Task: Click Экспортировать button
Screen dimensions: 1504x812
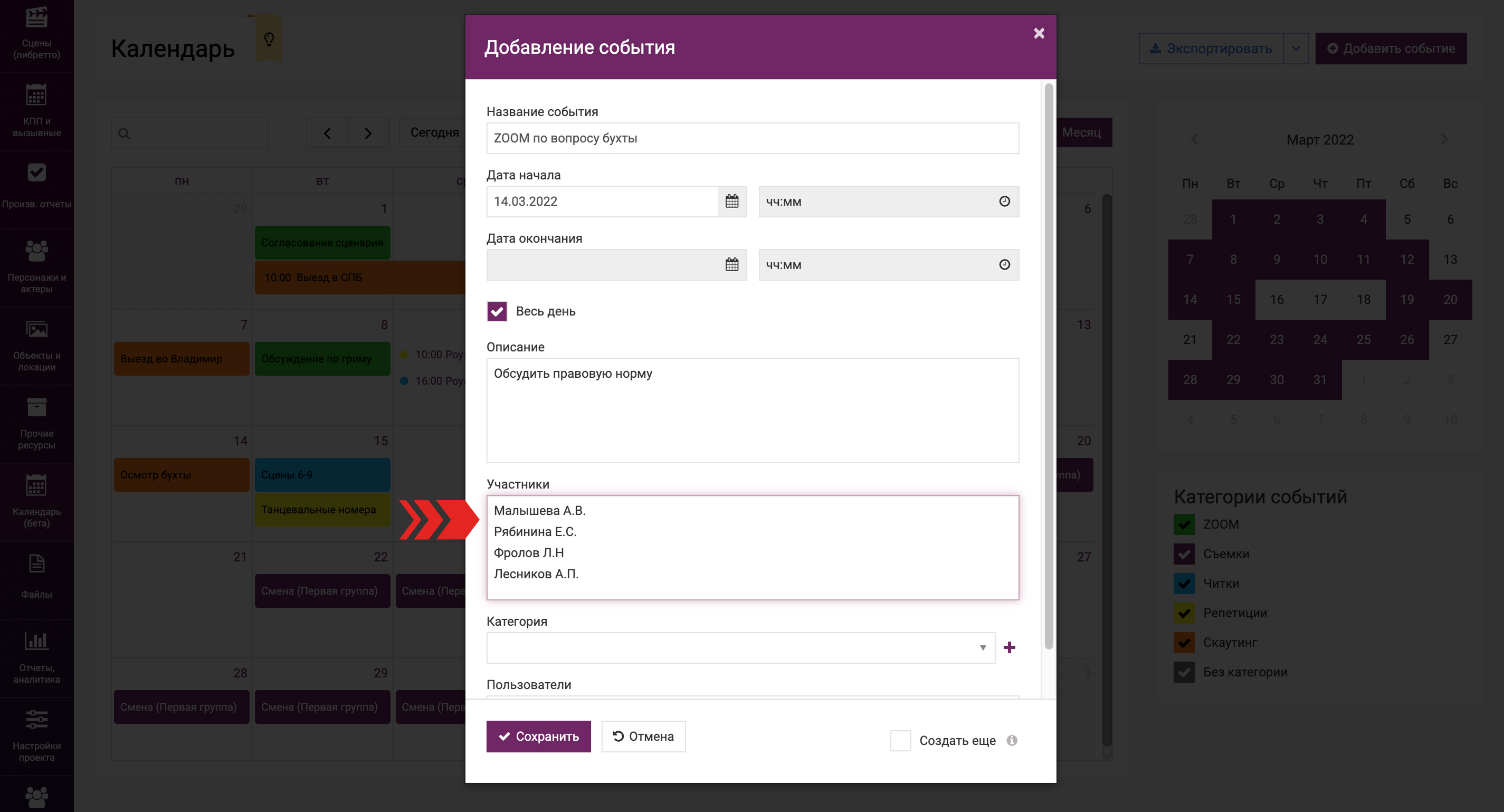Action: pyautogui.click(x=1211, y=49)
